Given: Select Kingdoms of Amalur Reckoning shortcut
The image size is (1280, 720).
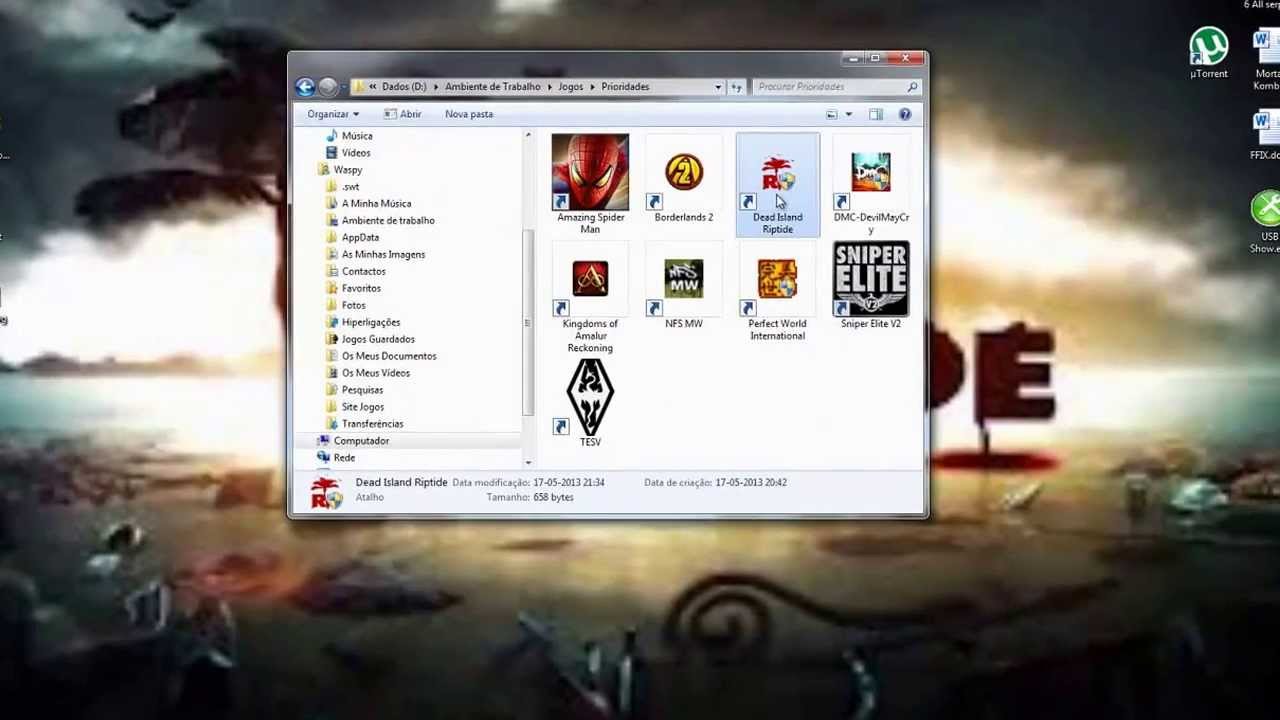Looking at the screenshot, I should point(590,296).
